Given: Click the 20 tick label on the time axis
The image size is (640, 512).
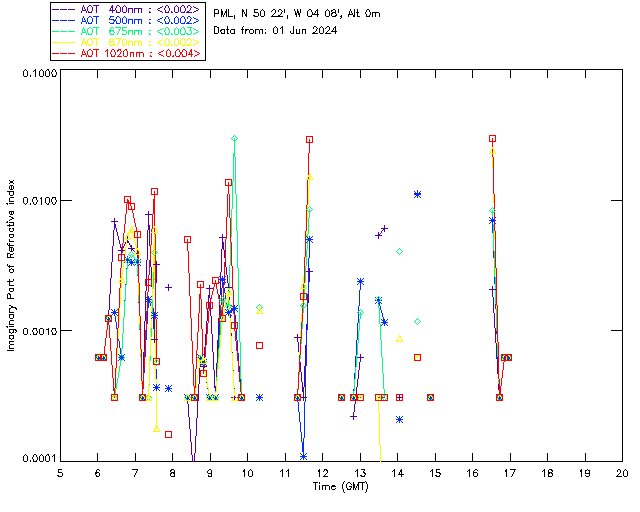Looking at the screenshot, I should [622, 472].
